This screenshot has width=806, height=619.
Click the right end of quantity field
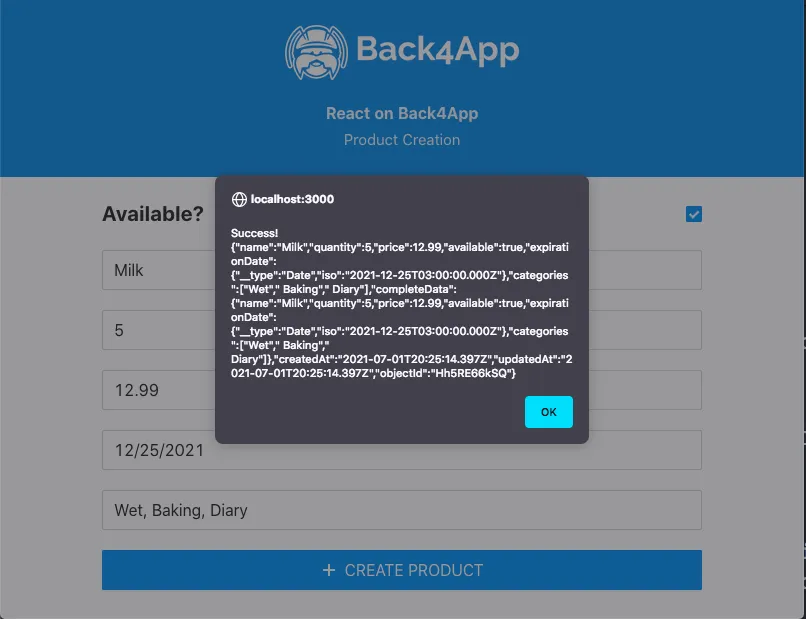click(645, 330)
